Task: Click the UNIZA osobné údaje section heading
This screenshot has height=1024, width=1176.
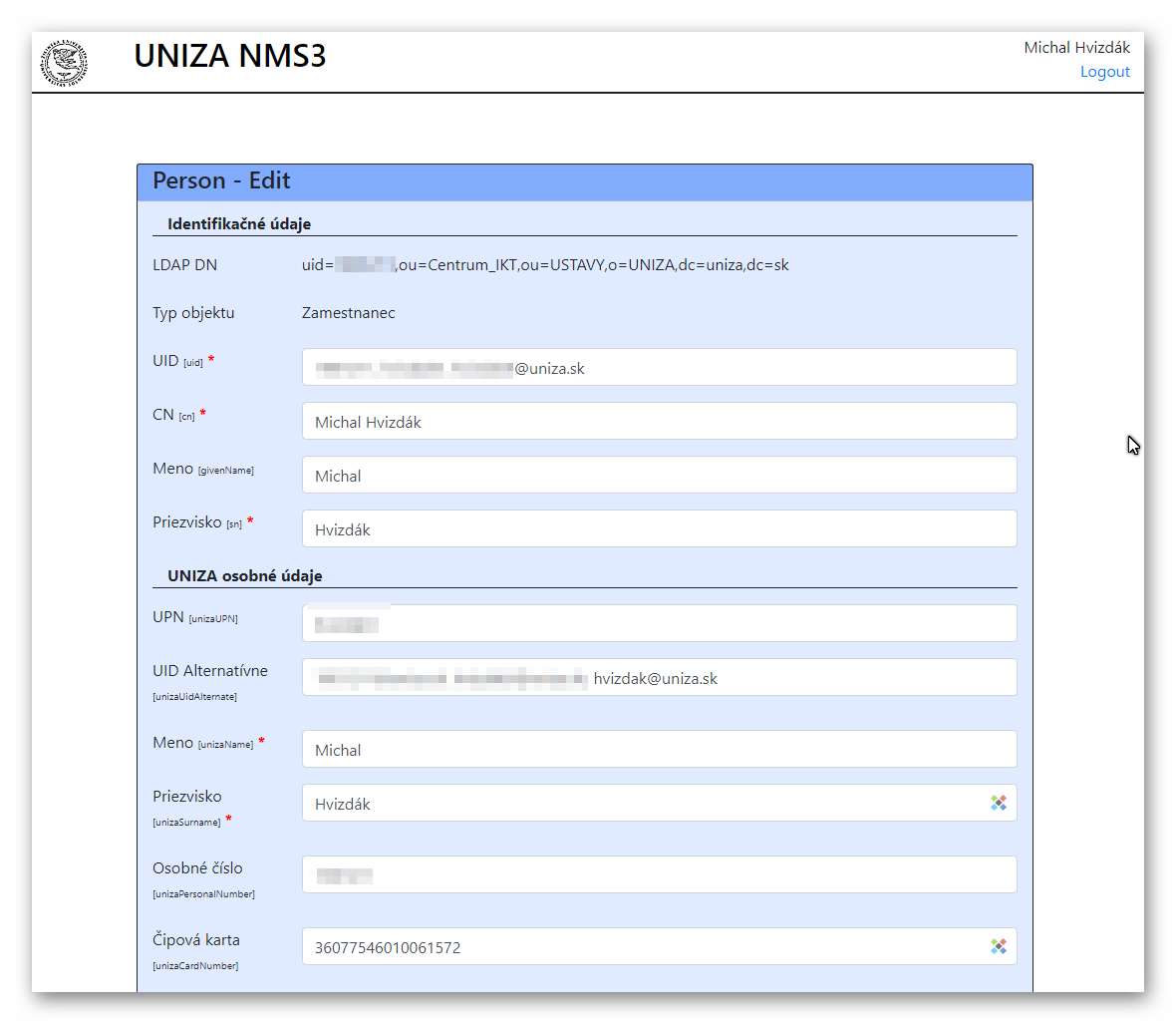Action: tap(245, 576)
